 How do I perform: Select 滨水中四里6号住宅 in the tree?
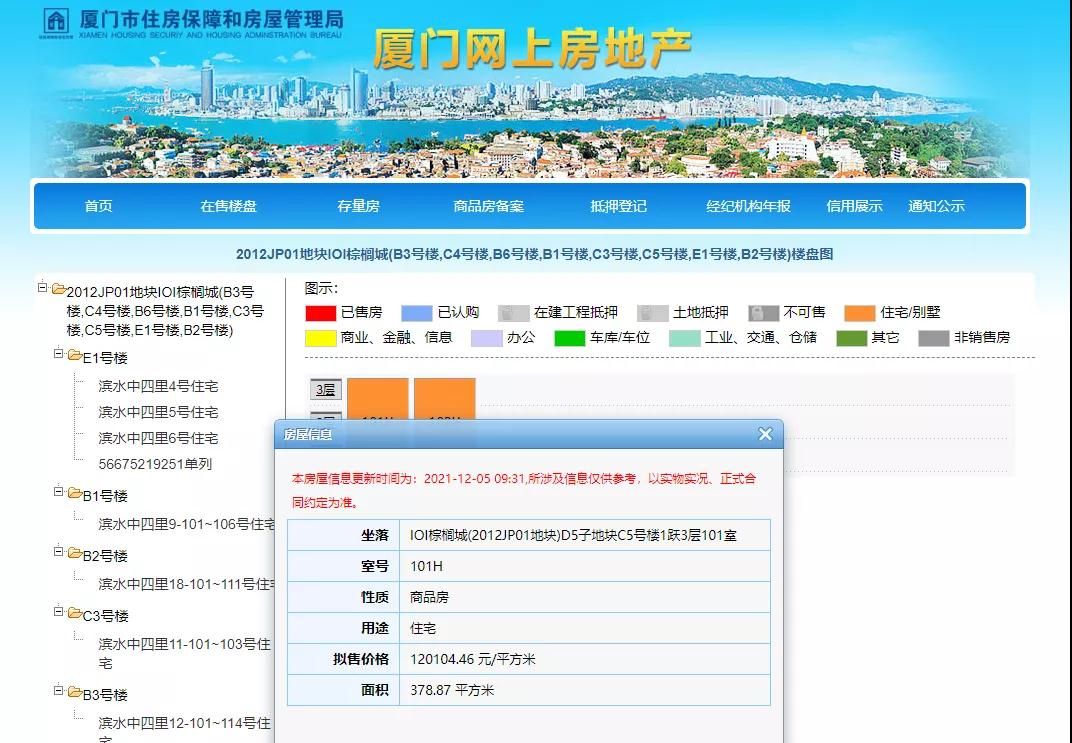coord(158,438)
